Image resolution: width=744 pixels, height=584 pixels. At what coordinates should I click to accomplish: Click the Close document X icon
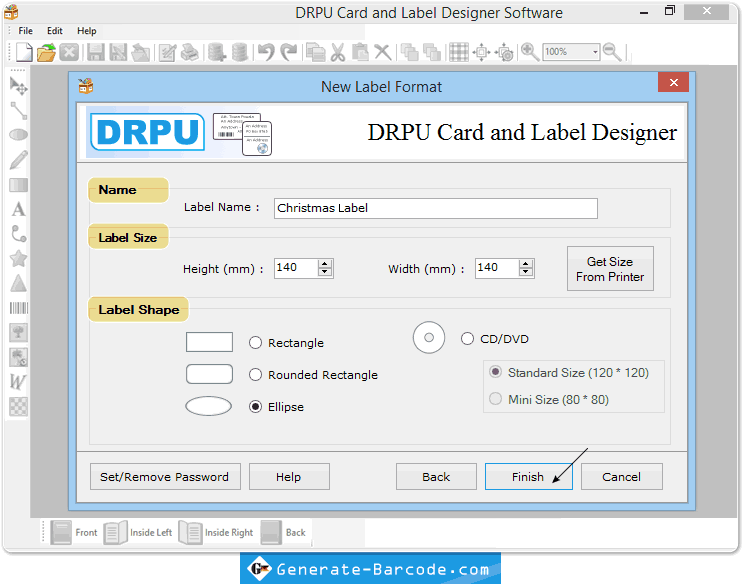click(69, 52)
